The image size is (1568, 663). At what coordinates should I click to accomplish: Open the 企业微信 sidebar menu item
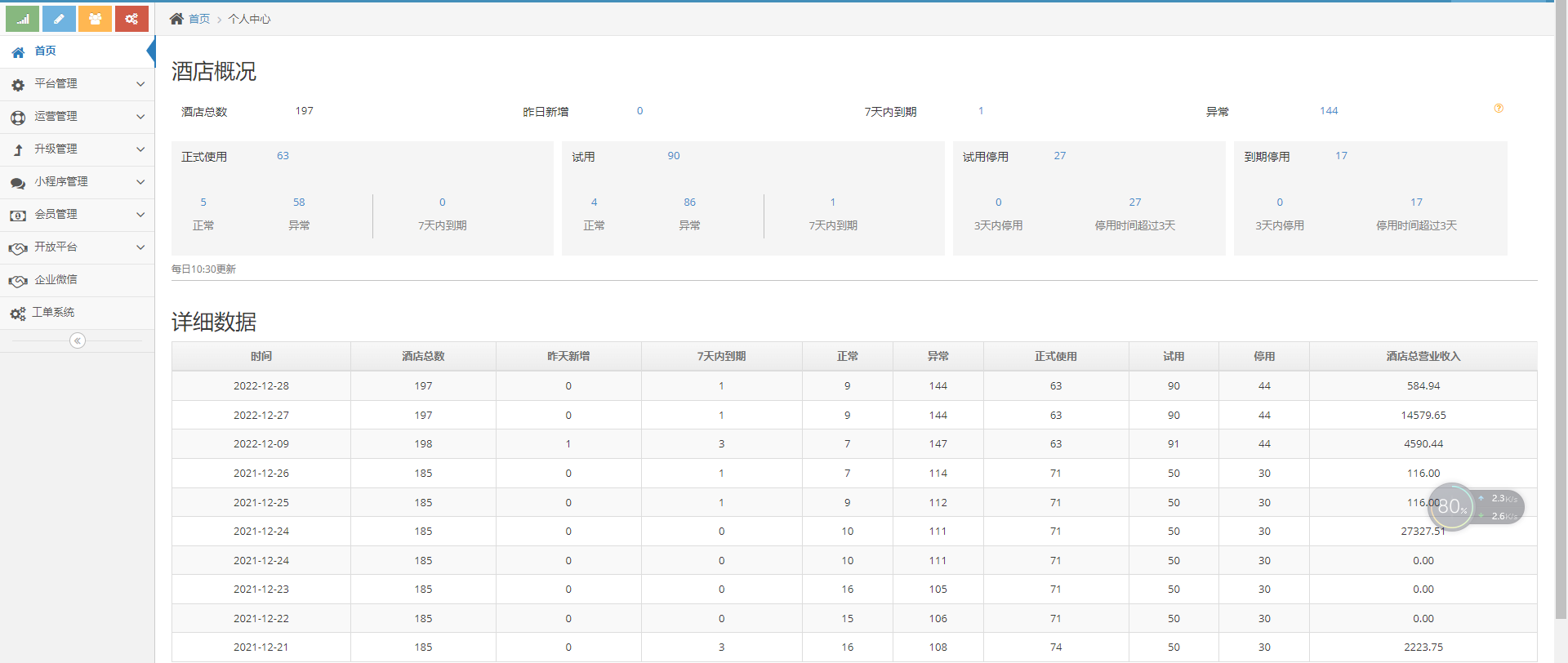coord(77,280)
